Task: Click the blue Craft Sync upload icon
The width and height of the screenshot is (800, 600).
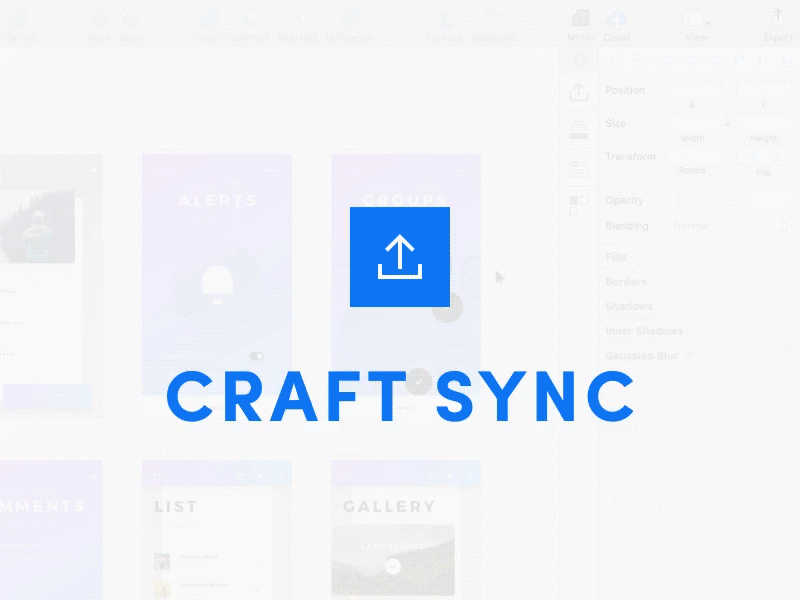Action: point(399,256)
